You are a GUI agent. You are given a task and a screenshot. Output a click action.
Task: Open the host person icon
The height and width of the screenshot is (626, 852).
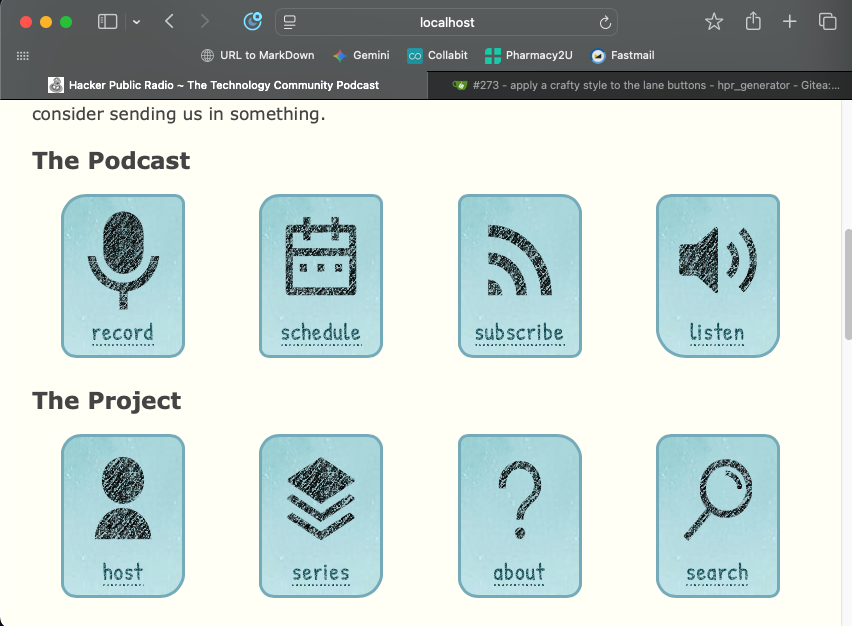pyautogui.click(x=123, y=498)
